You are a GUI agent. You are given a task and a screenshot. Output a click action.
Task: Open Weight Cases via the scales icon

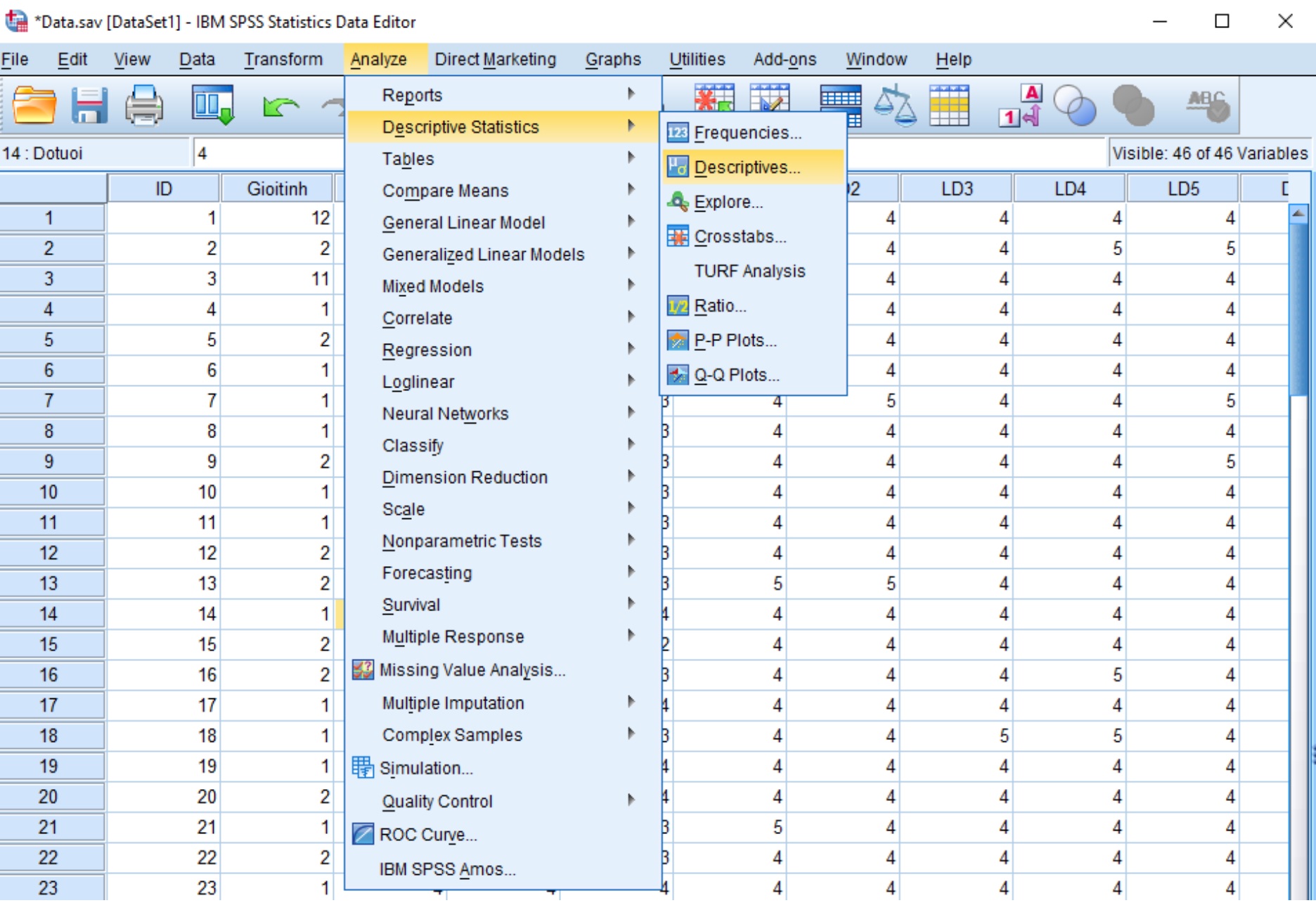pos(895,105)
